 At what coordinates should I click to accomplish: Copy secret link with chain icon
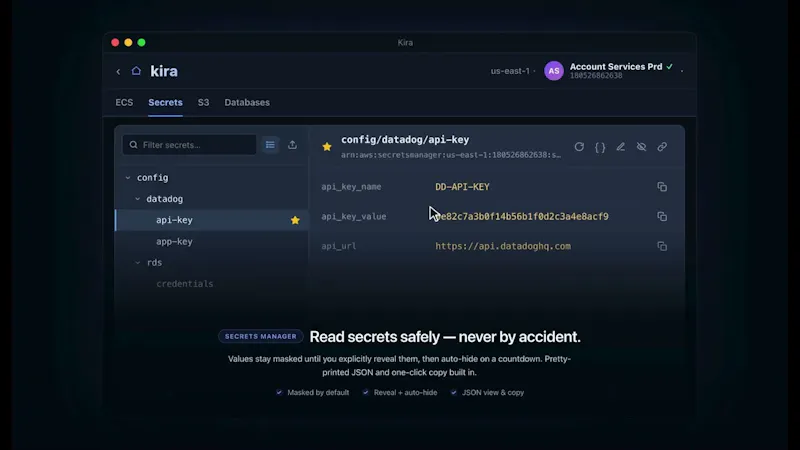(x=662, y=147)
